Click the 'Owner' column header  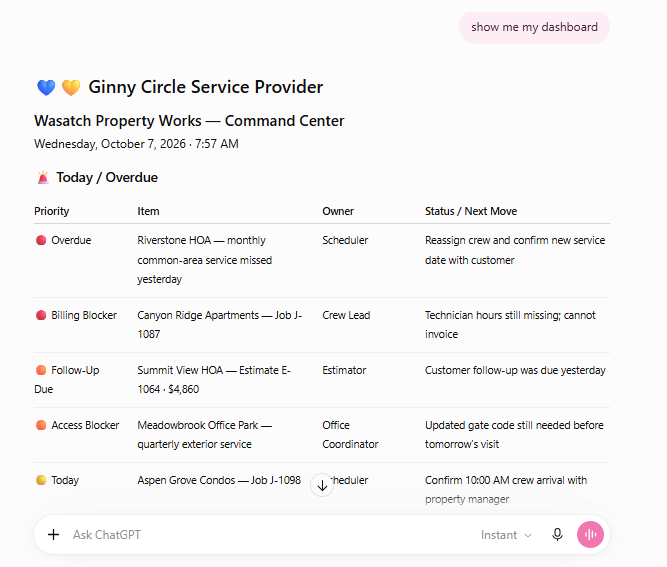pos(338,211)
